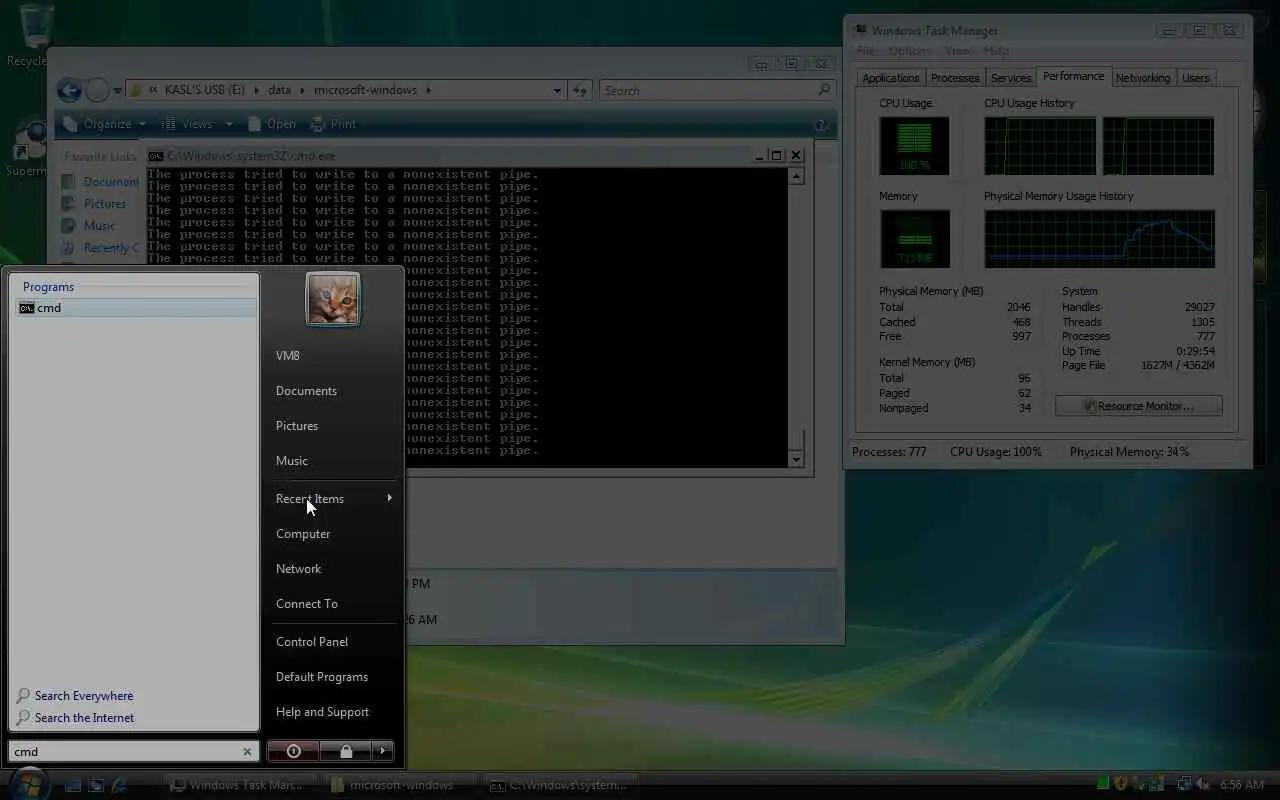Open VM8 user folder from Start menu
This screenshot has height=800, width=1280.
point(288,356)
